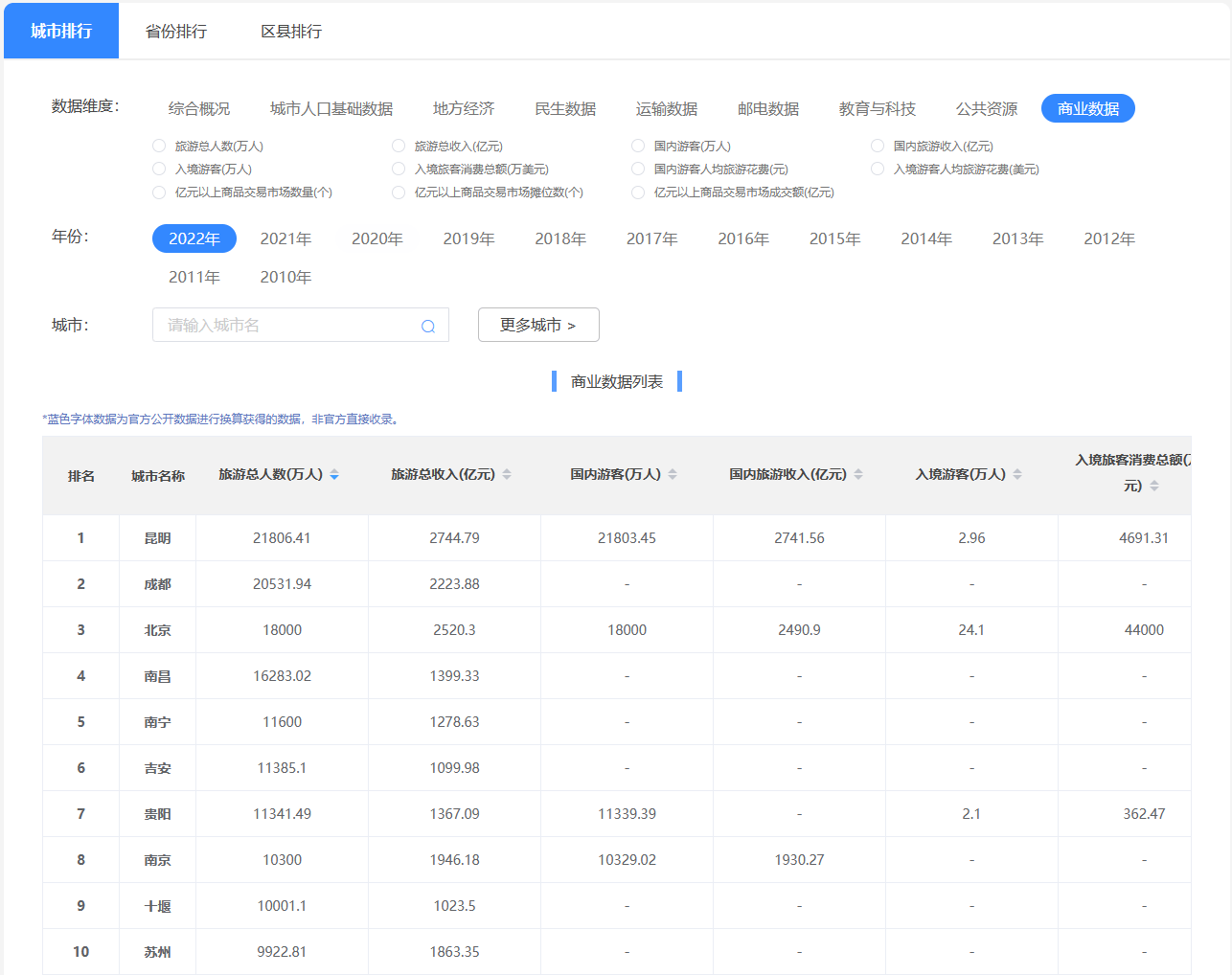The image size is (1232, 975).
Task: Select the 入境游客(万人) radio option
Action: [x=159, y=169]
